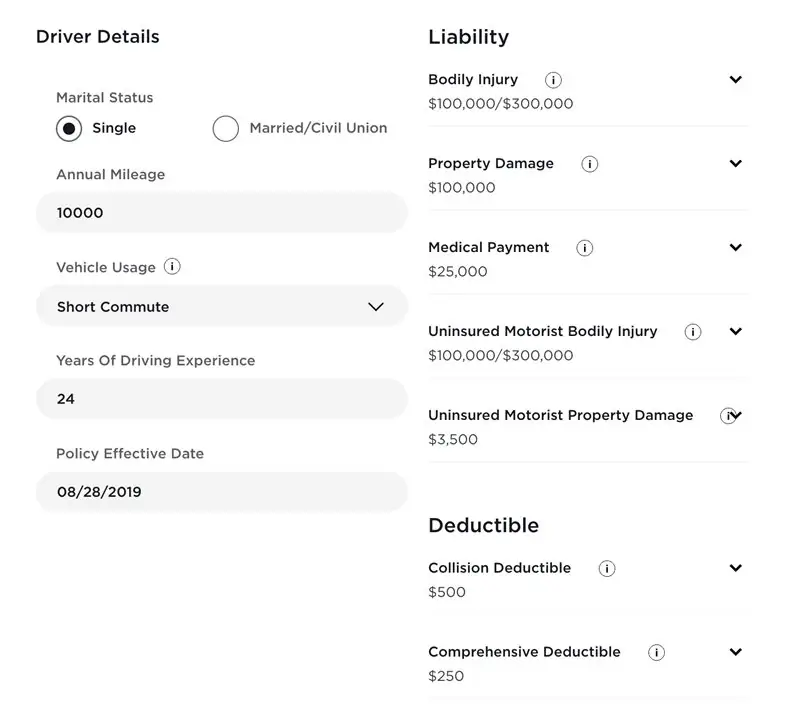The width and height of the screenshot is (800, 714).
Task: Open Bodily Injury info tooltip icon
Action: click(553, 80)
